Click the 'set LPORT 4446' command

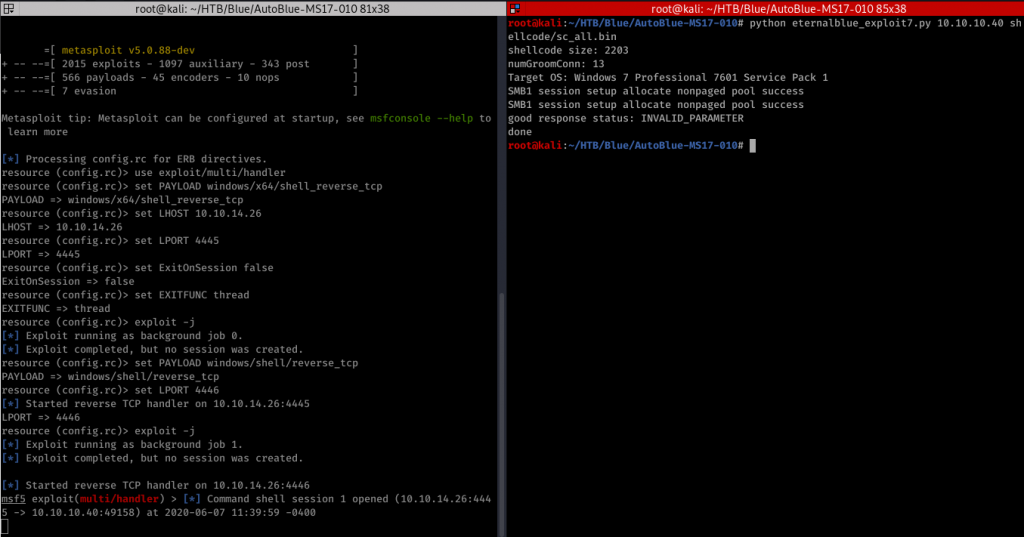coord(110,391)
